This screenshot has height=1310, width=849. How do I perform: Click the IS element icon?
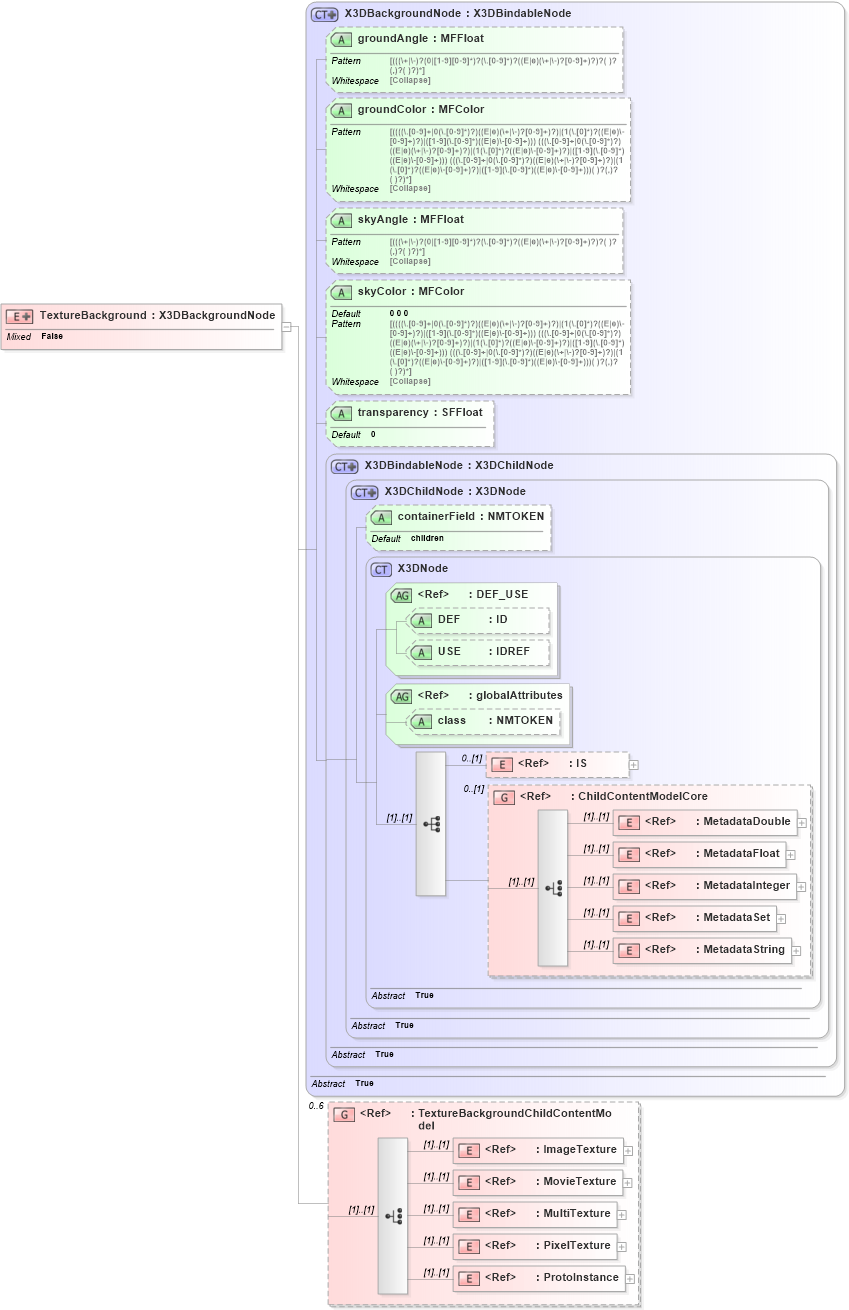click(x=502, y=764)
